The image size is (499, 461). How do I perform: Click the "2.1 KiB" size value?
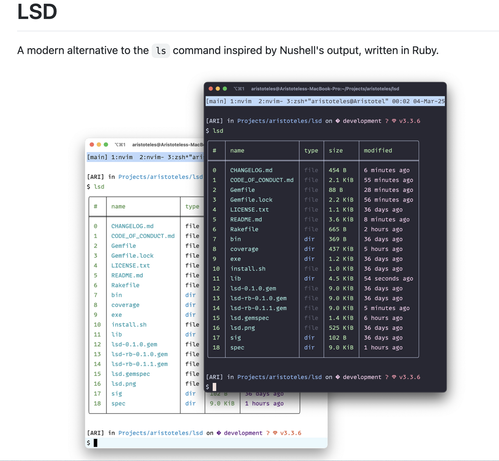[x=341, y=180]
